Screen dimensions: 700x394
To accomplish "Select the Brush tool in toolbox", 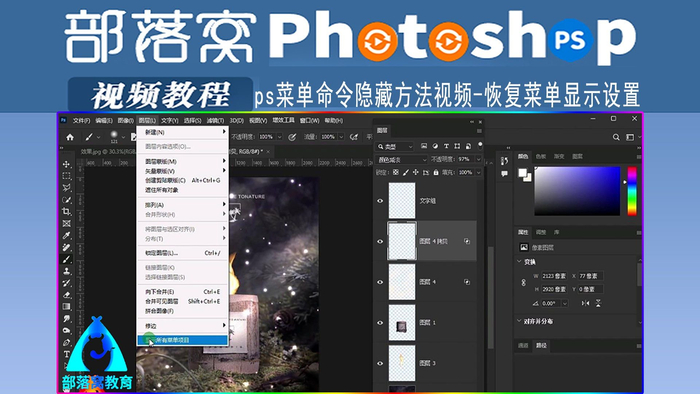I will pyautogui.click(x=67, y=259).
